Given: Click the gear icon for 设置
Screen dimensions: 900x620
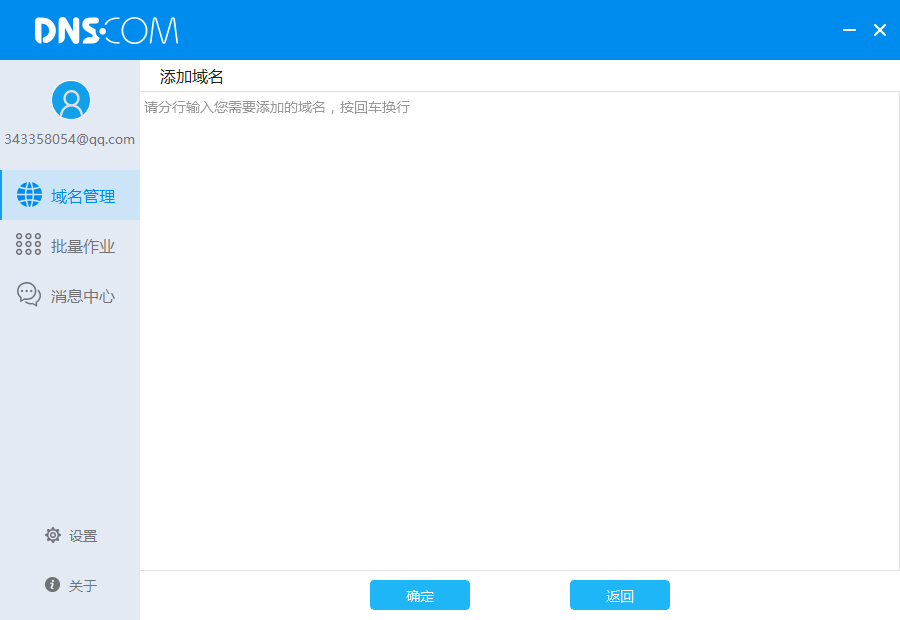Looking at the screenshot, I should (53, 535).
